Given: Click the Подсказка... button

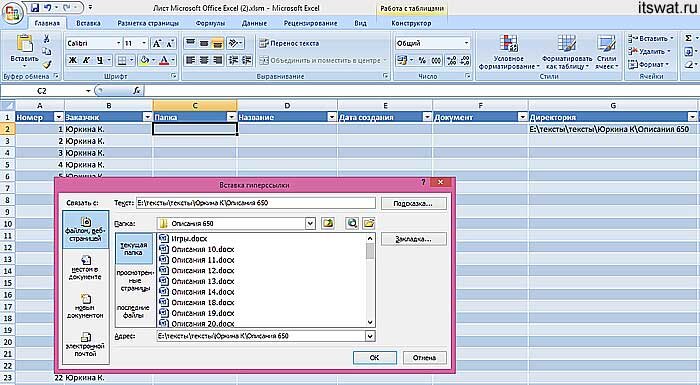Looking at the screenshot, I should click(x=413, y=203).
